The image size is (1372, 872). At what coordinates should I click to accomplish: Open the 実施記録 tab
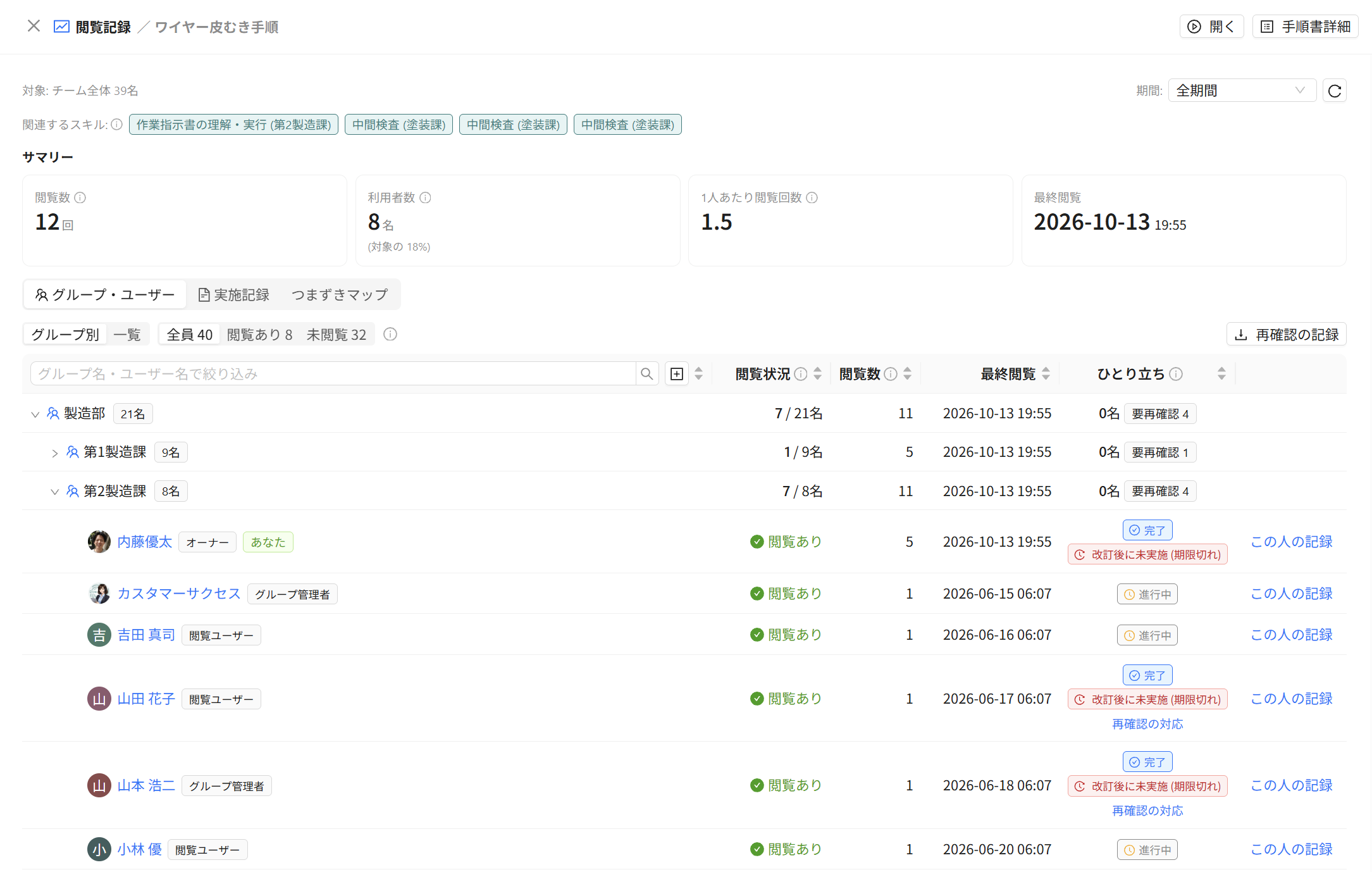click(234, 295)
